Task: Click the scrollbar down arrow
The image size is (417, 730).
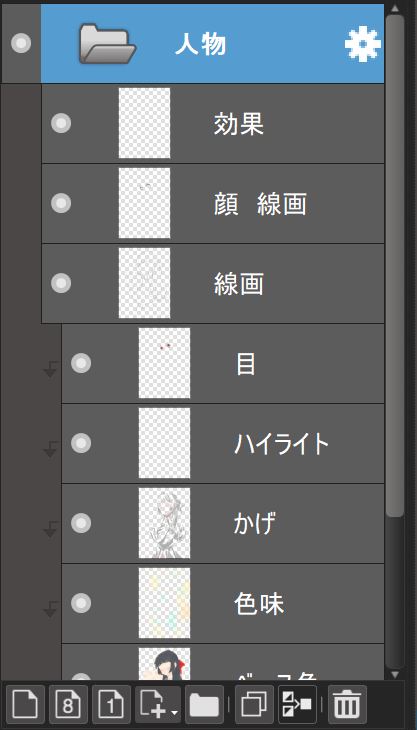Action: [395, 675]
